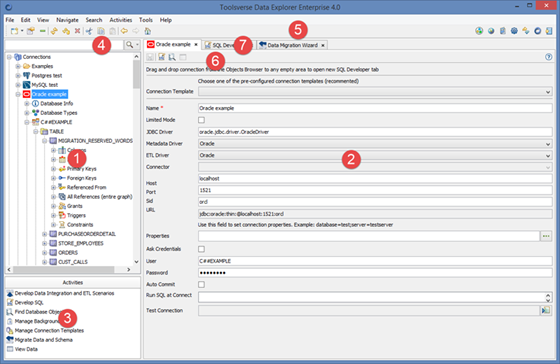Image resolution: width=560 pixels, height=364 pixels.
Task: Click the edit connection properties toolbar icon
Action: tap(31, 31)
